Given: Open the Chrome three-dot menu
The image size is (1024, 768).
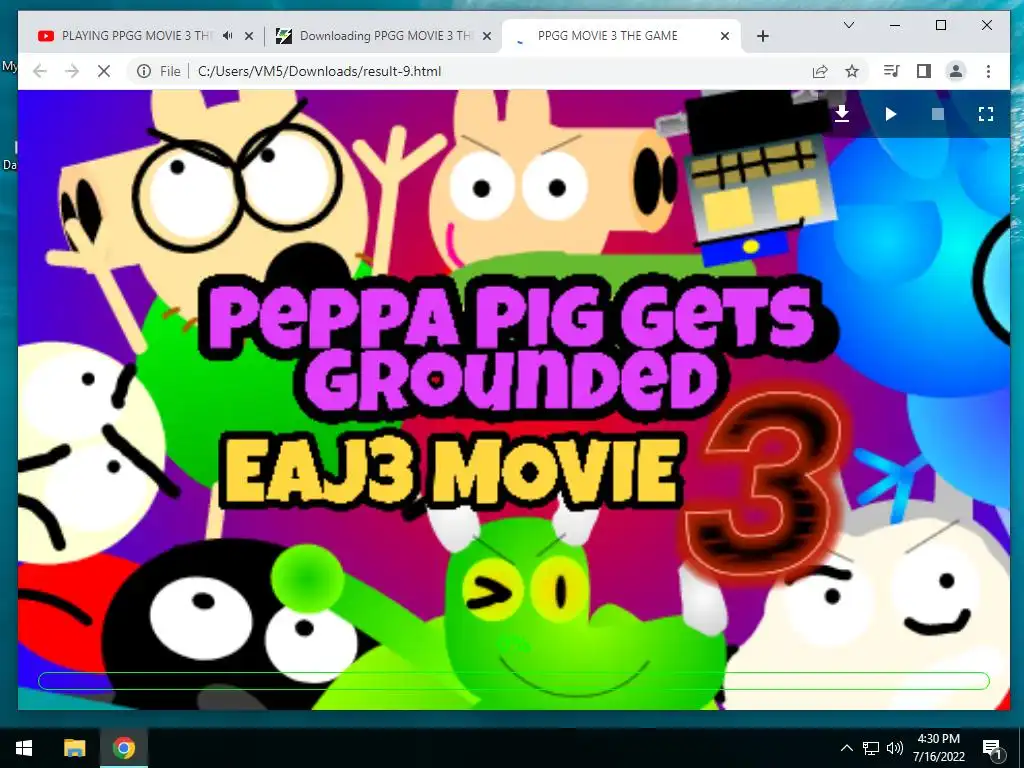Looking at the screenshot, I should (x=988, y=71).
